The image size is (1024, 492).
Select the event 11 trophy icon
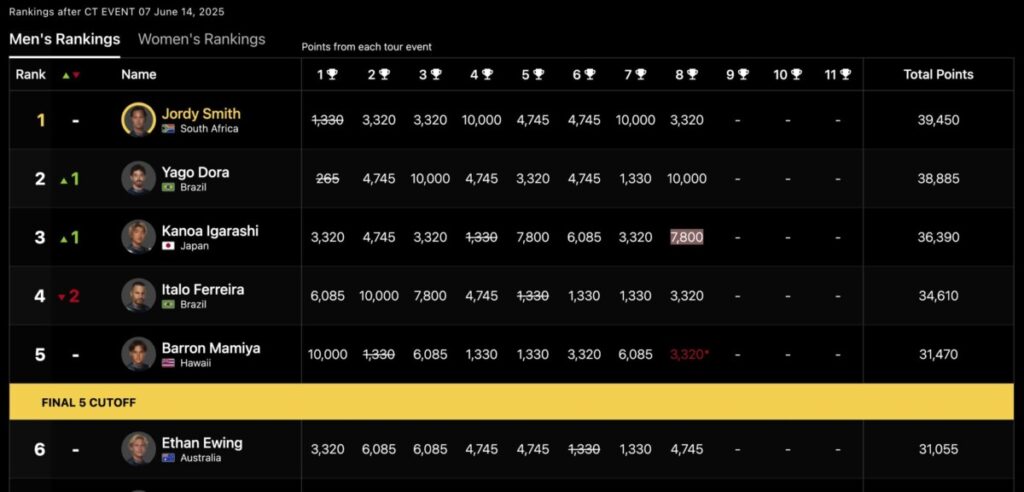tap(845, 74)
